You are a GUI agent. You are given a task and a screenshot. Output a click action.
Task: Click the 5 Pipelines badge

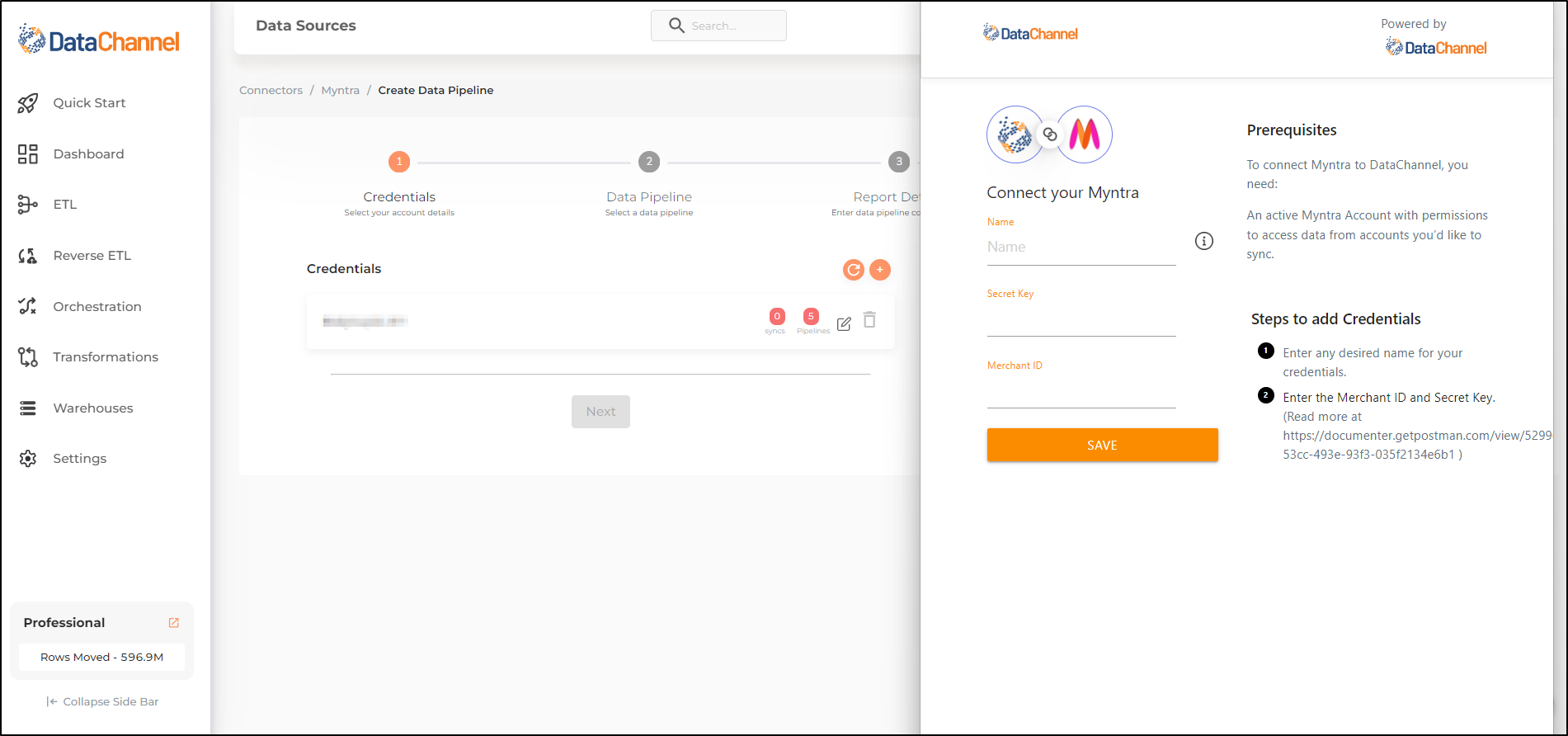pos(811,317)
